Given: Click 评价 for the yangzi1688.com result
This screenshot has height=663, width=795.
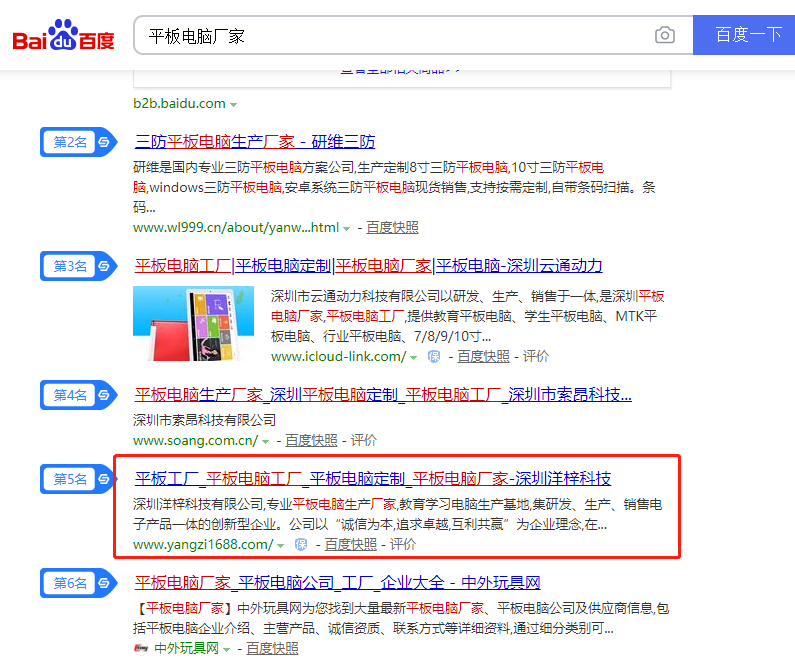Looking at the screenshot, I should coord(403,544).
